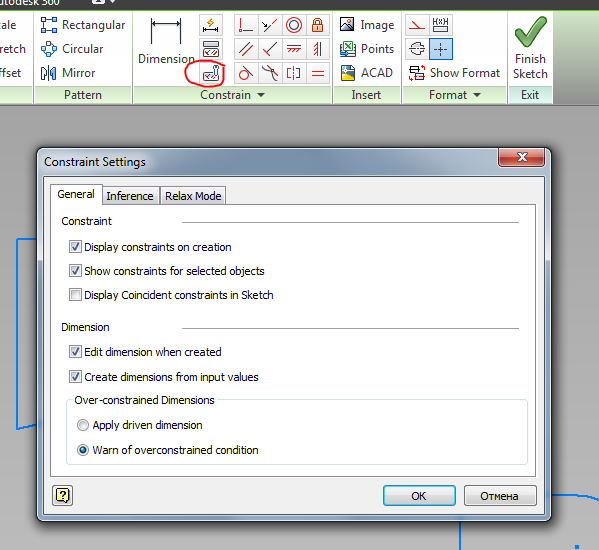Open the Constraint Settings icon in the ribbon
Screen dimensions: 599x550
210,73
